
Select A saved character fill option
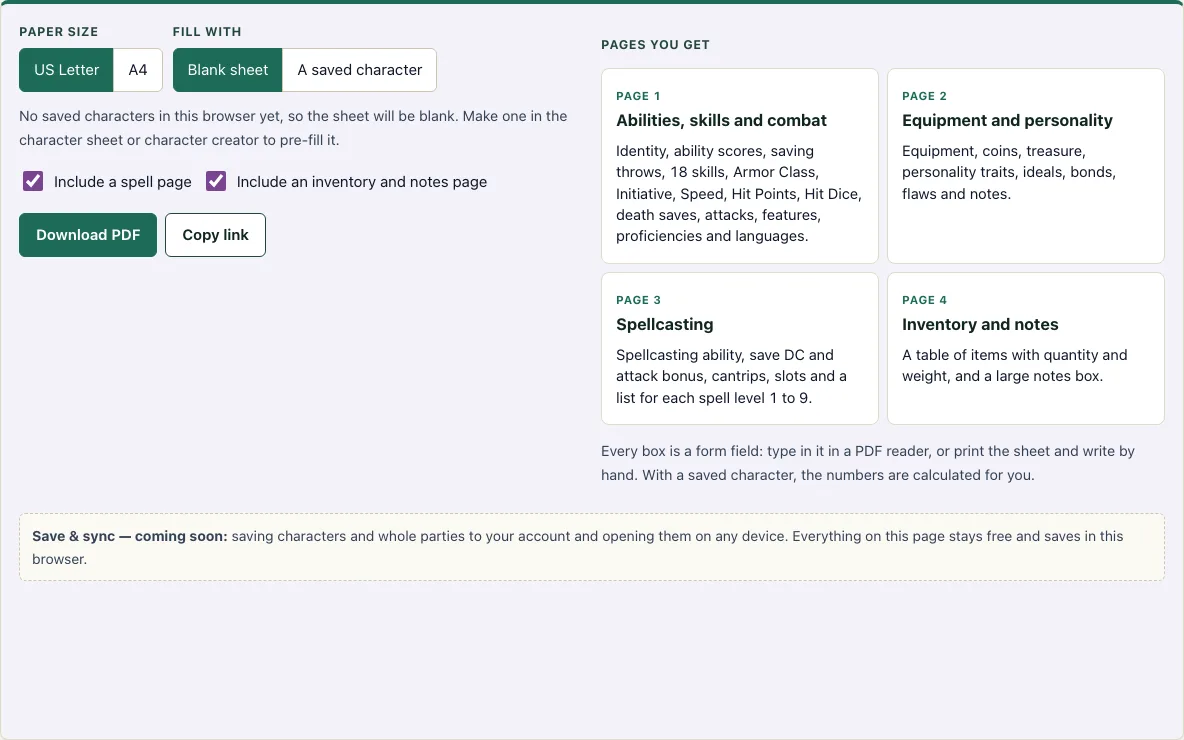(359, 70)
